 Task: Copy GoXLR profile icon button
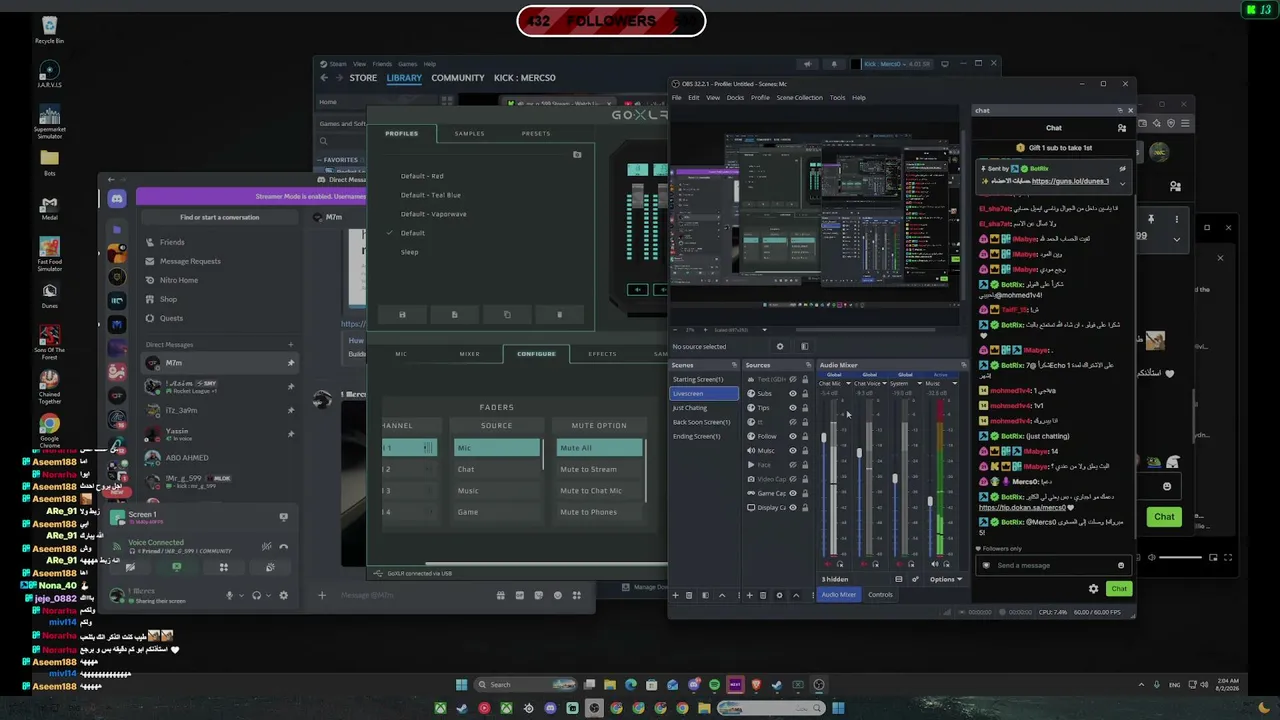507,314
